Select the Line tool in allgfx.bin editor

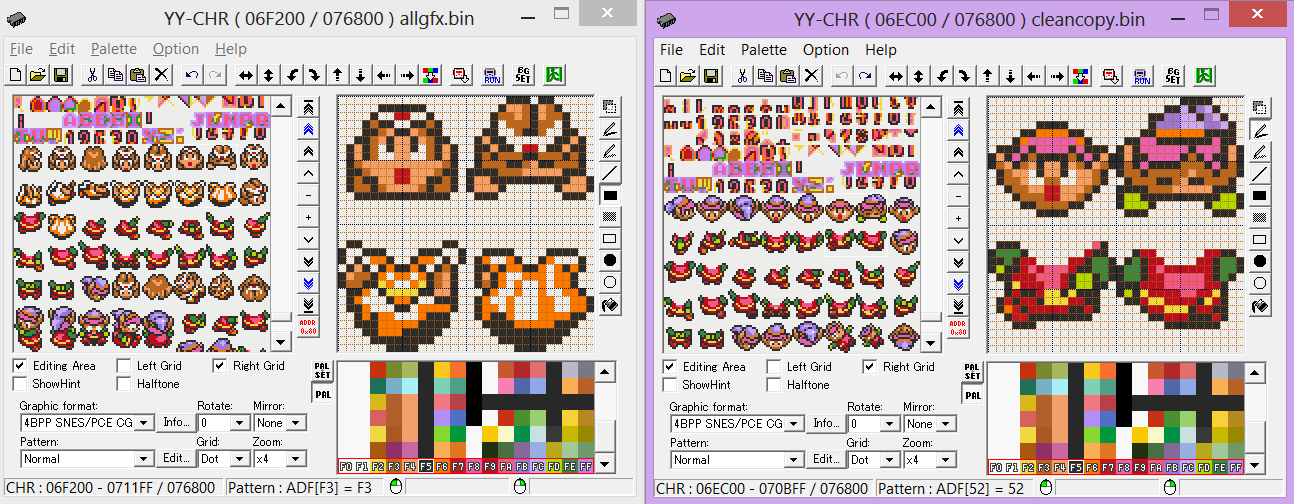click(610, 173)
